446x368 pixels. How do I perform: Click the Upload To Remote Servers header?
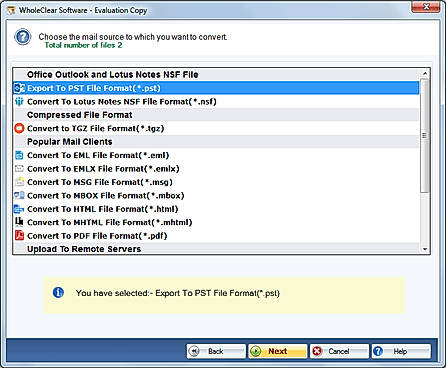pyautogui.click(x=216, y=249)
